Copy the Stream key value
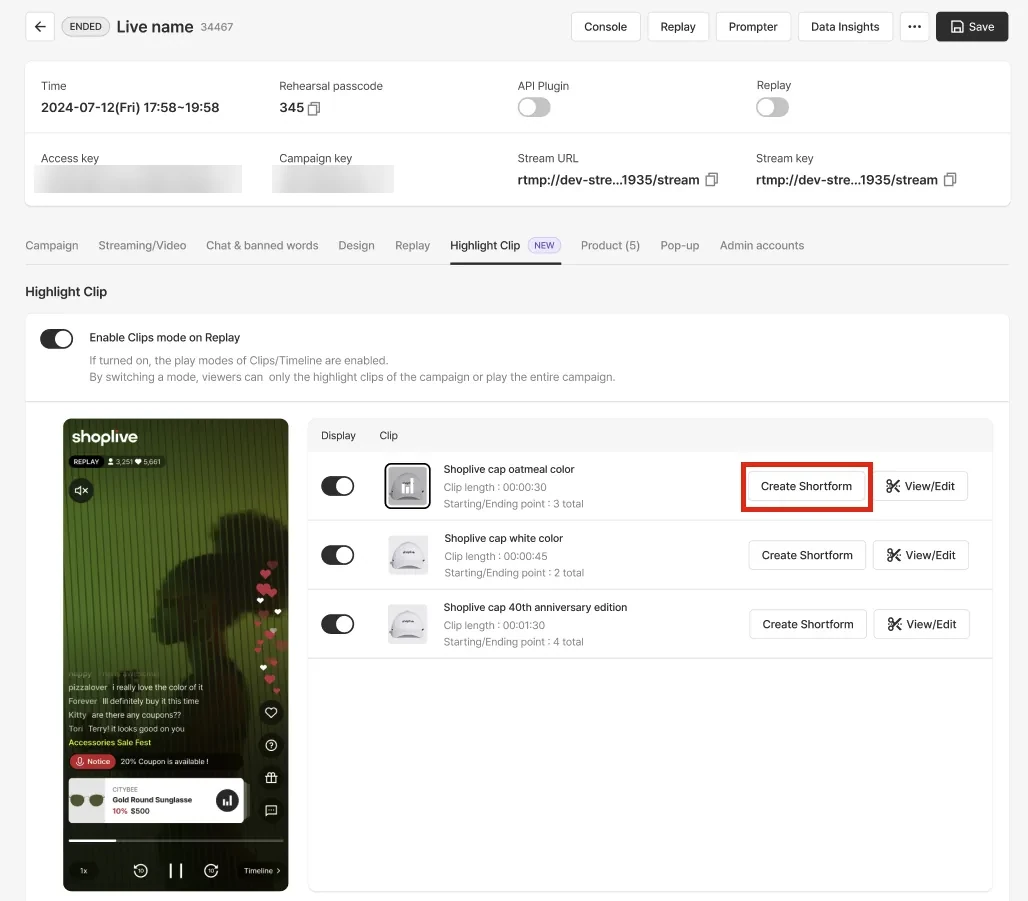The width and height of the screenshot is (1028, 901). point(950,180)
